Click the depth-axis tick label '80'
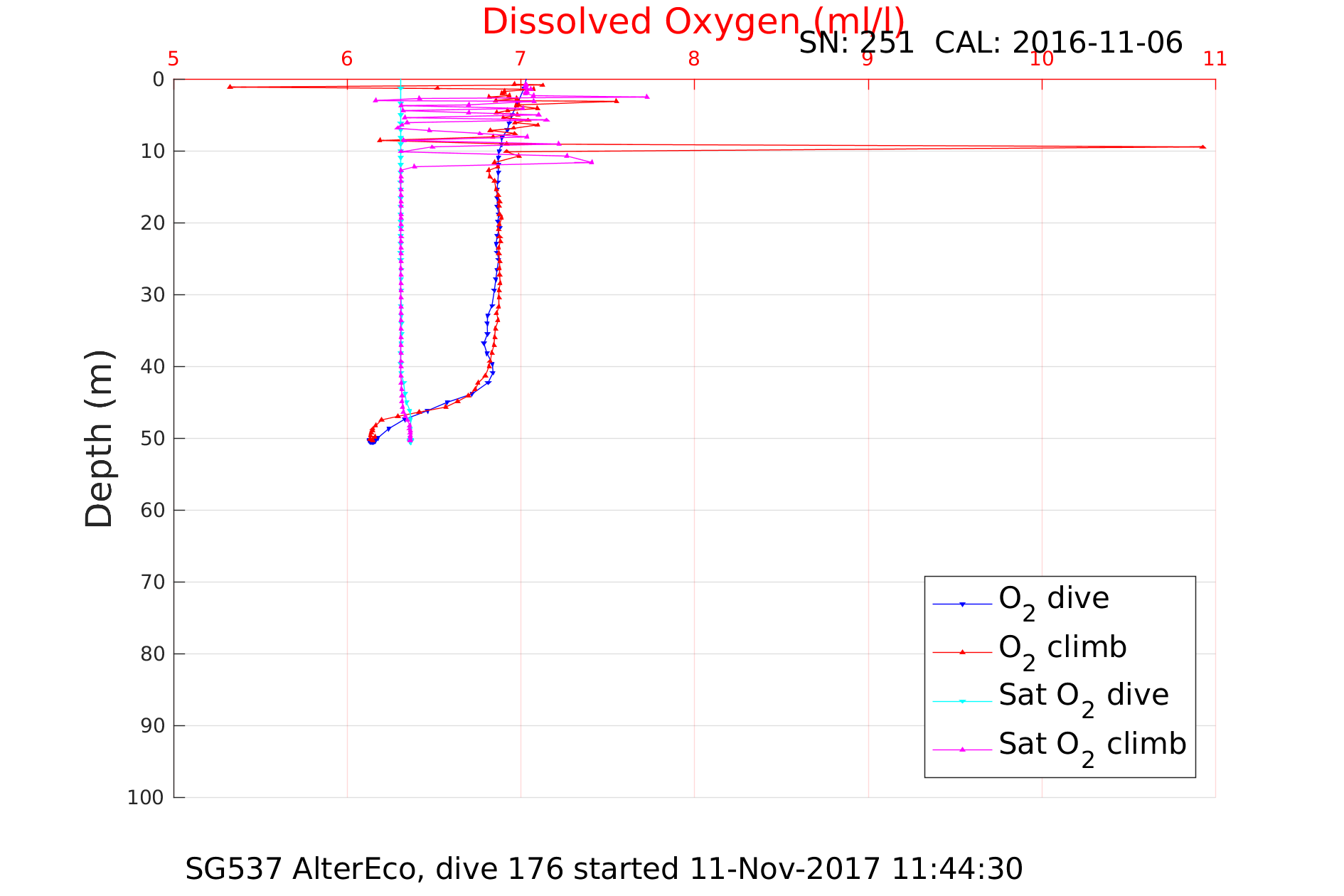Viewport: 1344px width, 896px height. pos(153,654)
